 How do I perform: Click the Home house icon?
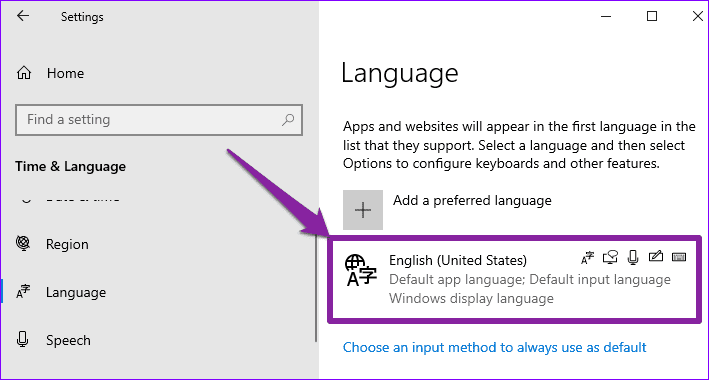click(x=24, y=73)
